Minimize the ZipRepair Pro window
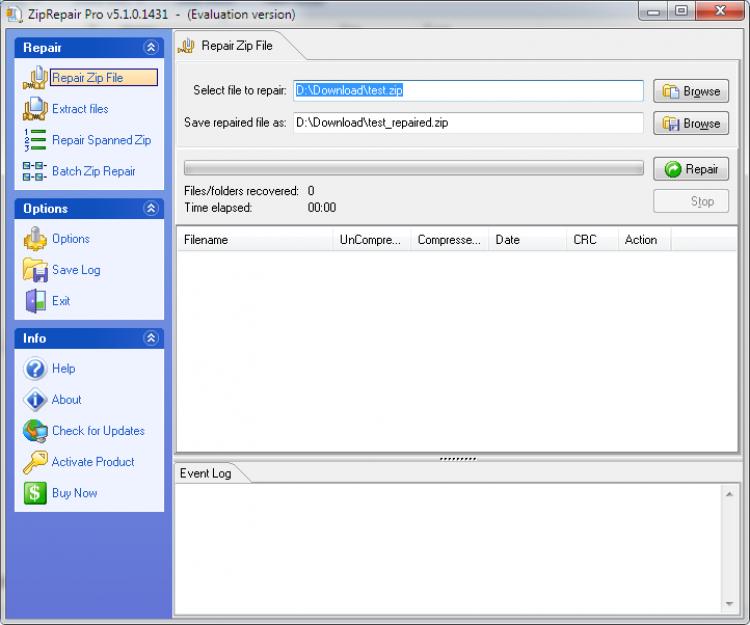The image size is (750, 625). 653,11
